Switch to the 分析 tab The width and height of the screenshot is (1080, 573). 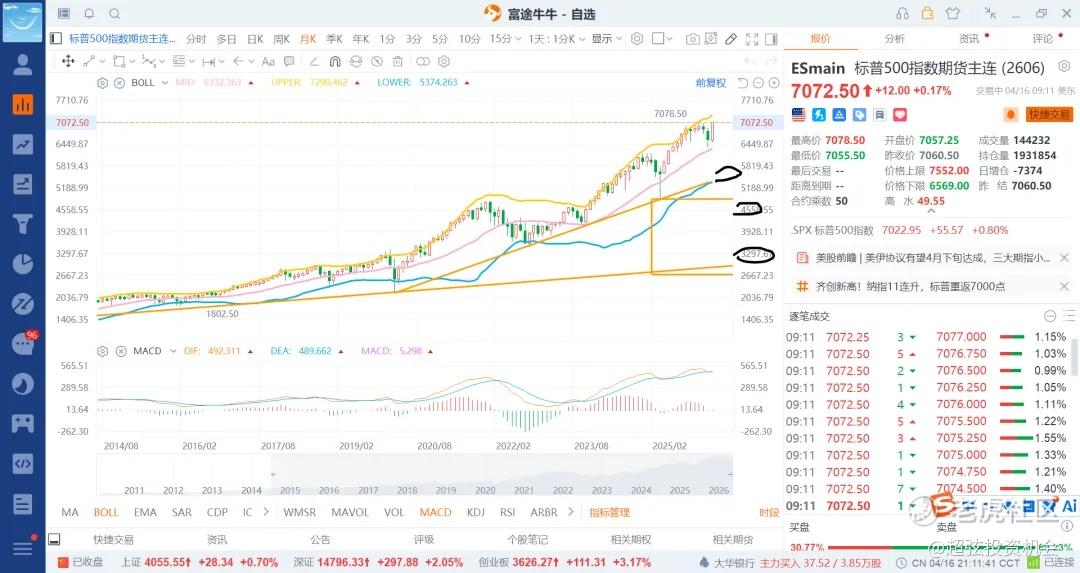coord(894,39)
